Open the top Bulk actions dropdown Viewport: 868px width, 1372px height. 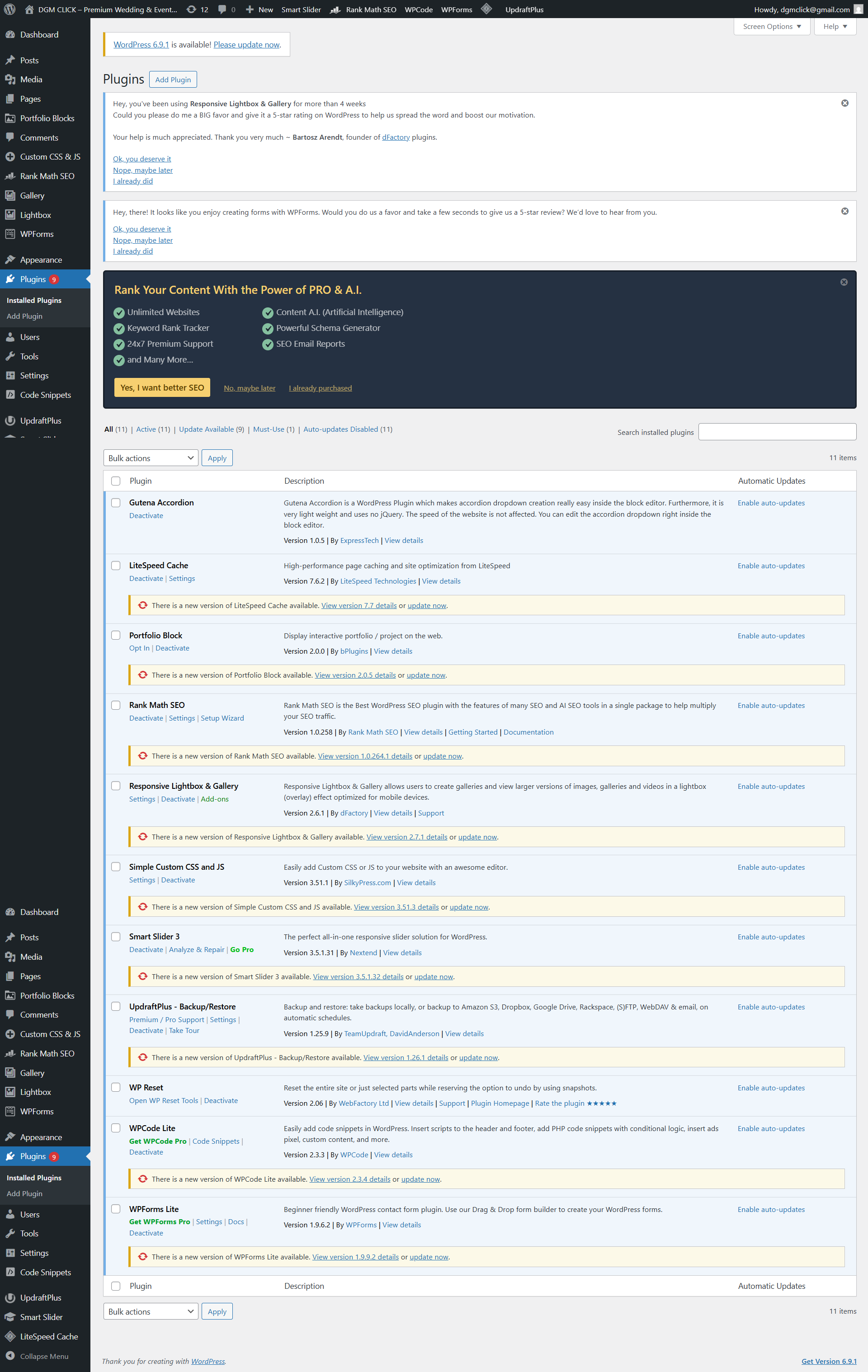click(151, 458)
